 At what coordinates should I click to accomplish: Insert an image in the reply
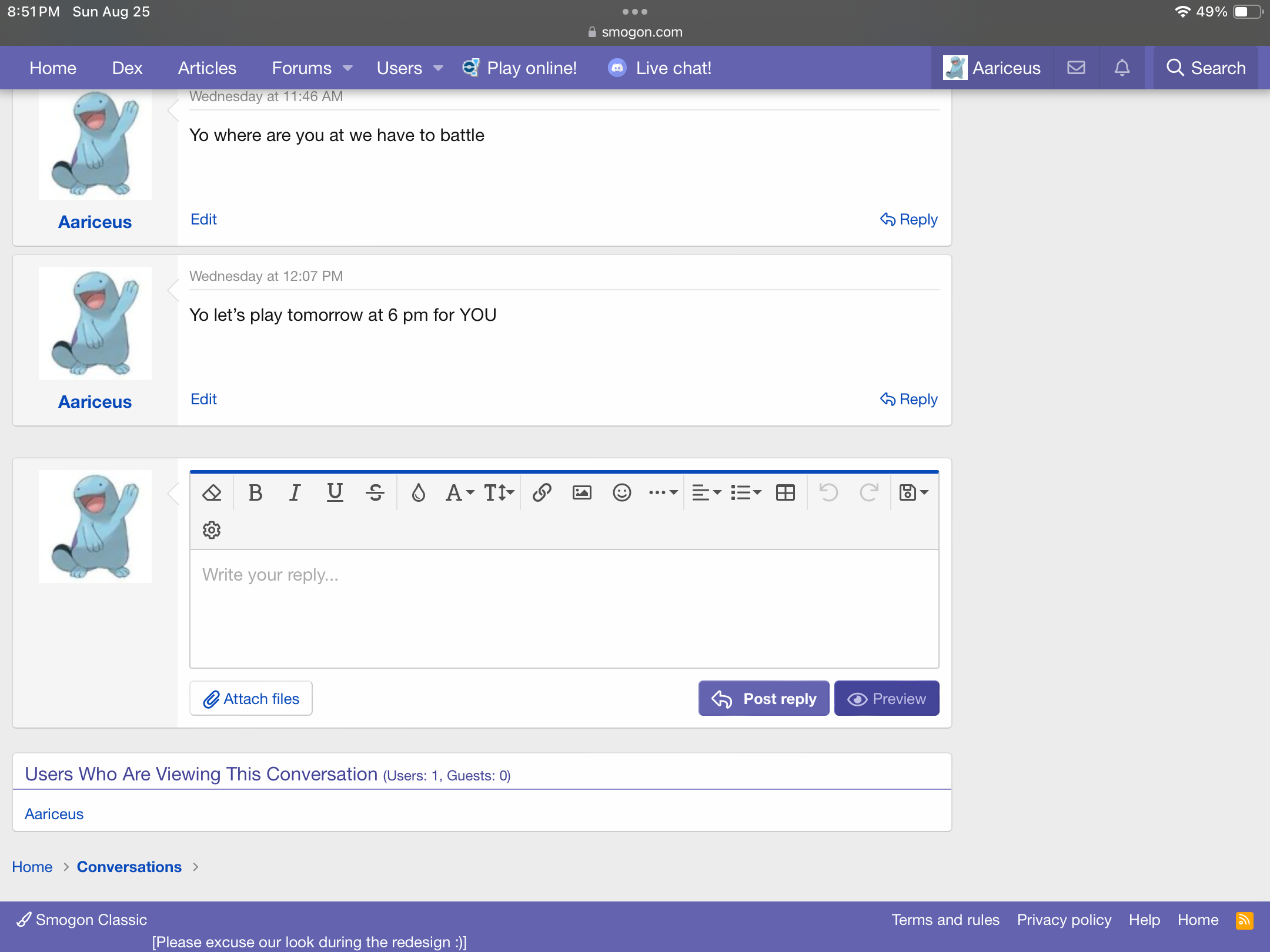tap(582, 492)
